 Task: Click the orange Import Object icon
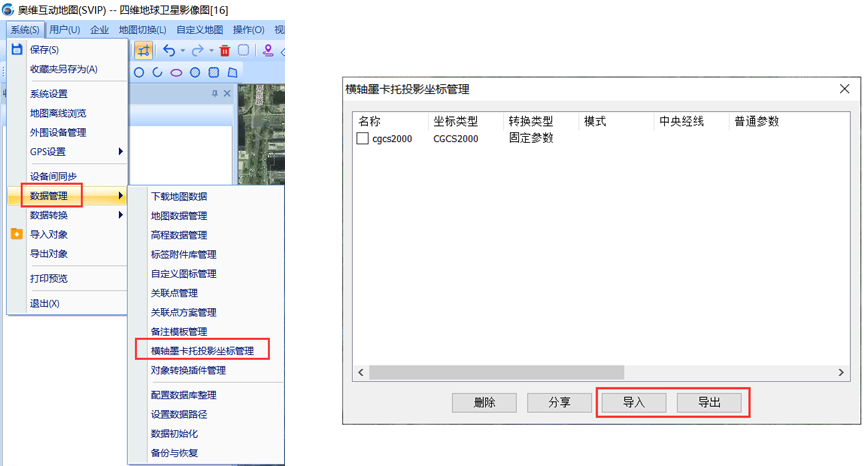(16, 234)
